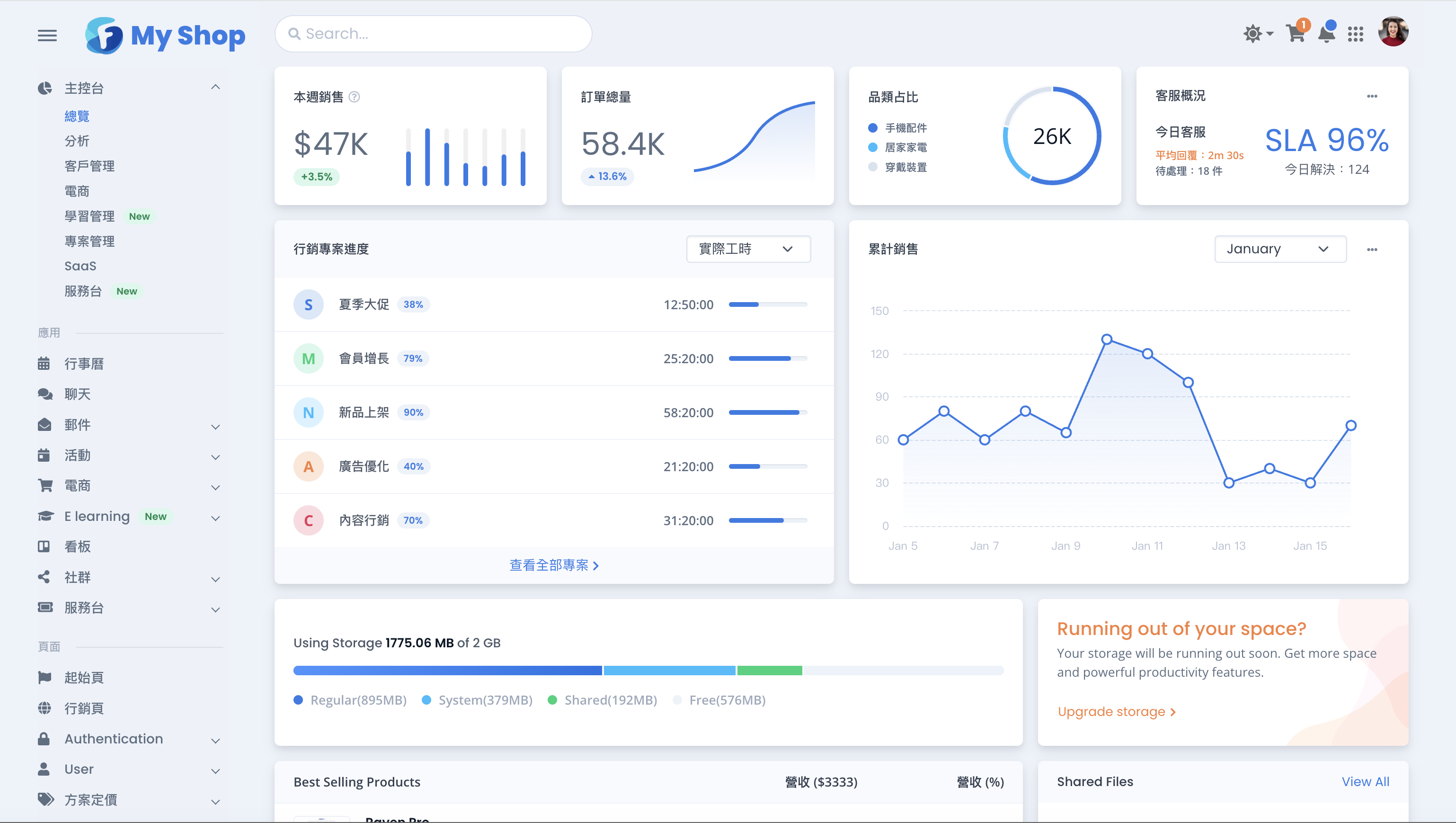Open the 聊天 chat sidebar item
The height and width of the screenshot is (823, 1456).
click(x=77, y=394)
